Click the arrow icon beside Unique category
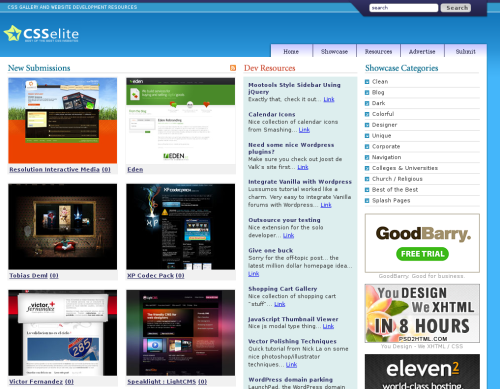Screen dimensions: 500x389 (x=367, y=136)
